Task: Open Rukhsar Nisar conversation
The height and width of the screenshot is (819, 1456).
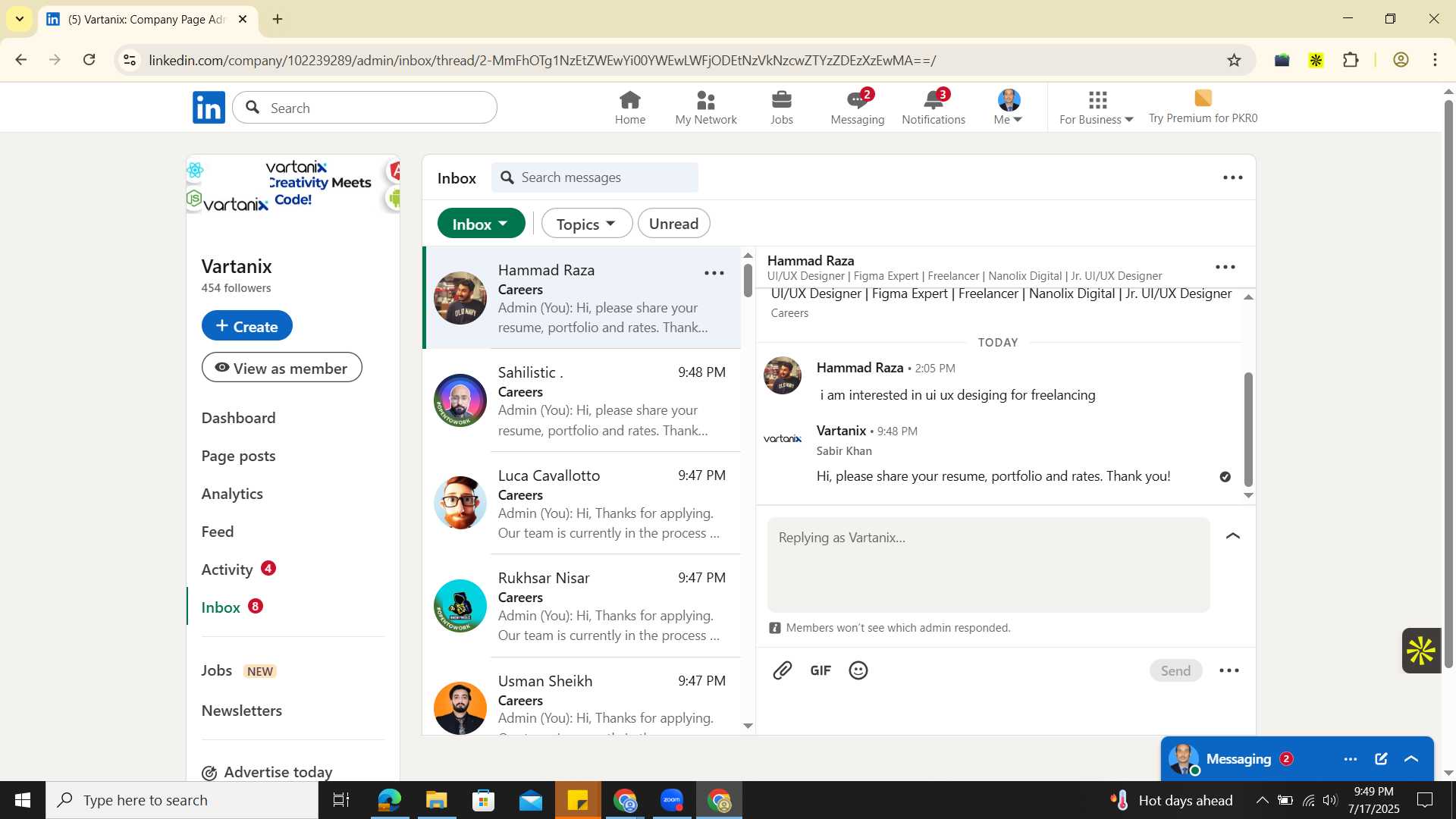Action: point(582,606)
